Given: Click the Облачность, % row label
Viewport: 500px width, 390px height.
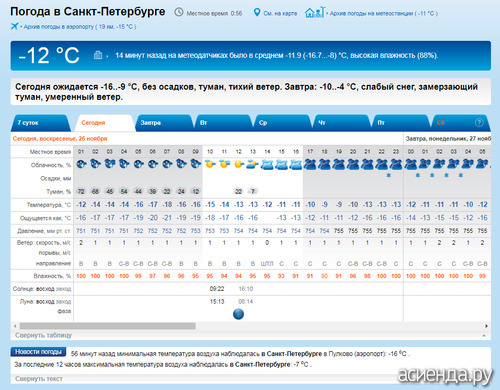Looking at the screenshot, I should 51,165.
